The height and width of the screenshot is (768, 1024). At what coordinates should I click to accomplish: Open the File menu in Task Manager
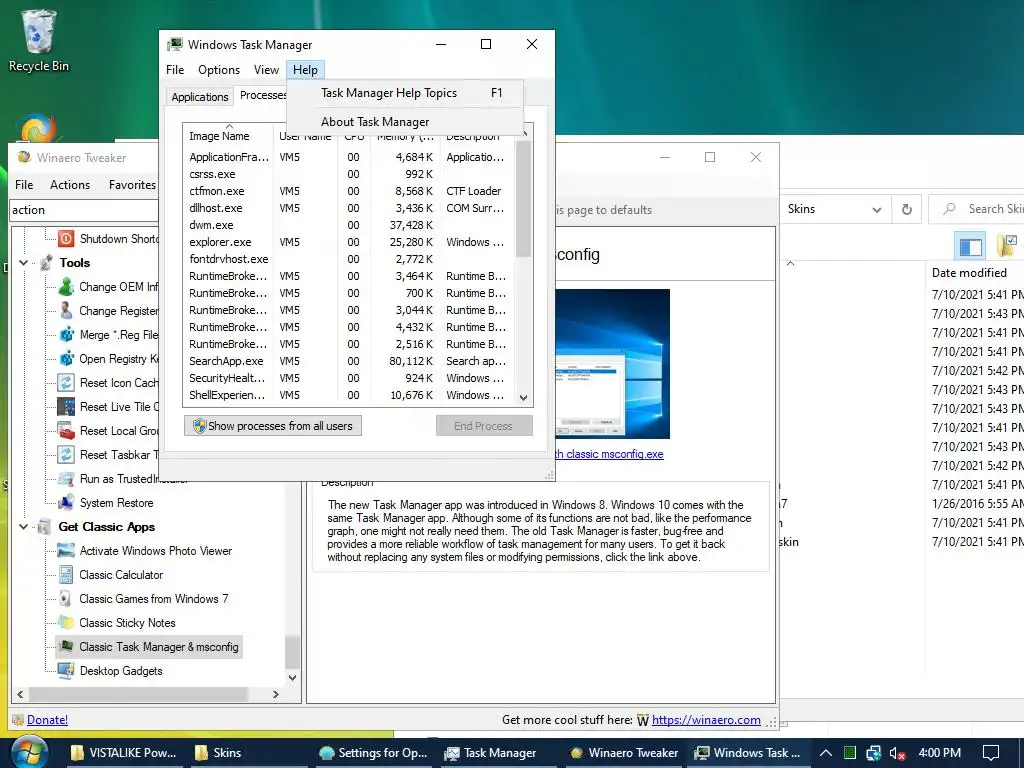175,70
